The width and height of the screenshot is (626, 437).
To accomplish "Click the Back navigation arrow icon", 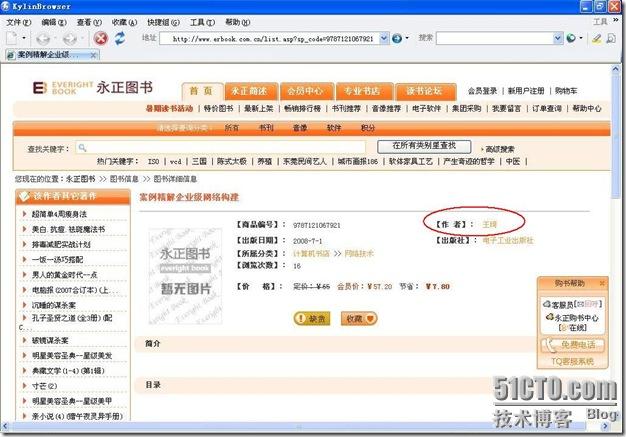I will coord(43,39).
